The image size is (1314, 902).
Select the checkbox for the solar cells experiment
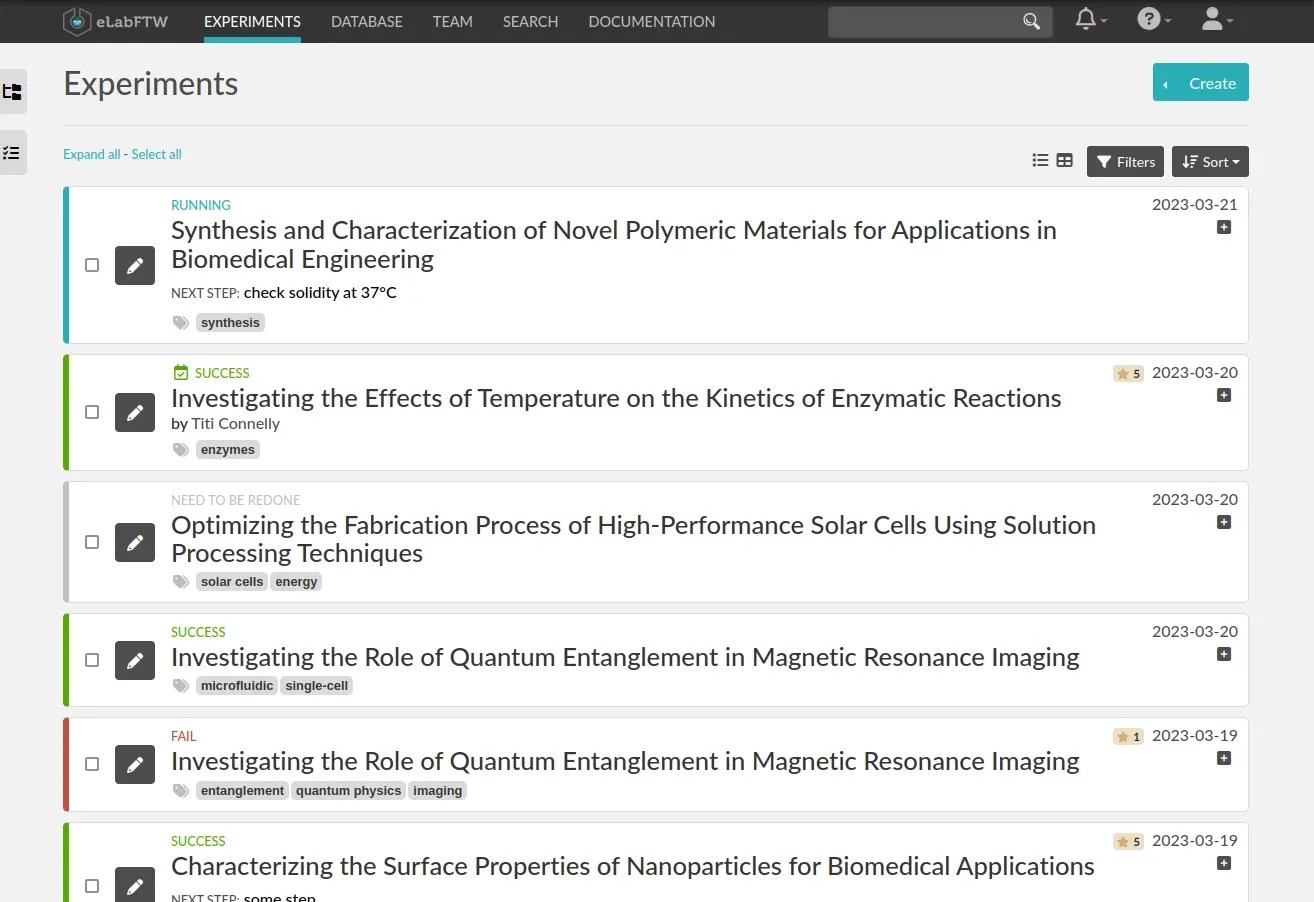click(91, 541)
